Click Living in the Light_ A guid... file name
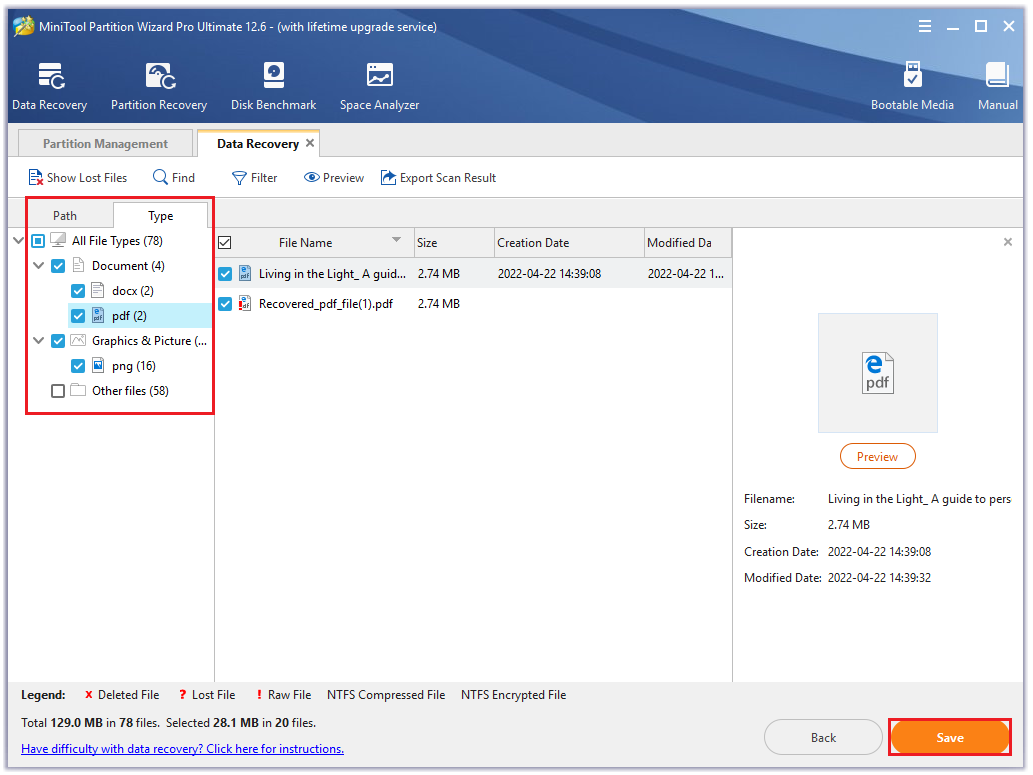The width and height of the screenshot is (1033, 775). coord(332,273)
